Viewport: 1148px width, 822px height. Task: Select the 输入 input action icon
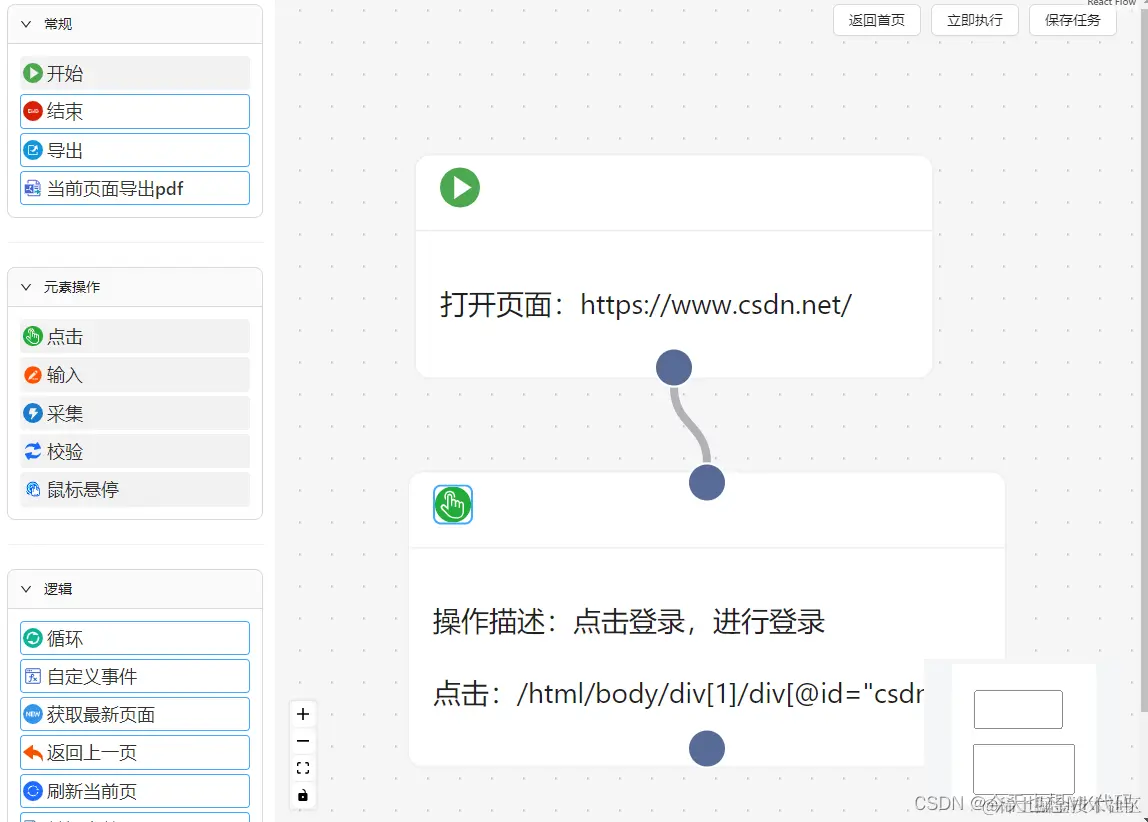pyautogui.click(x=32, y=375)
